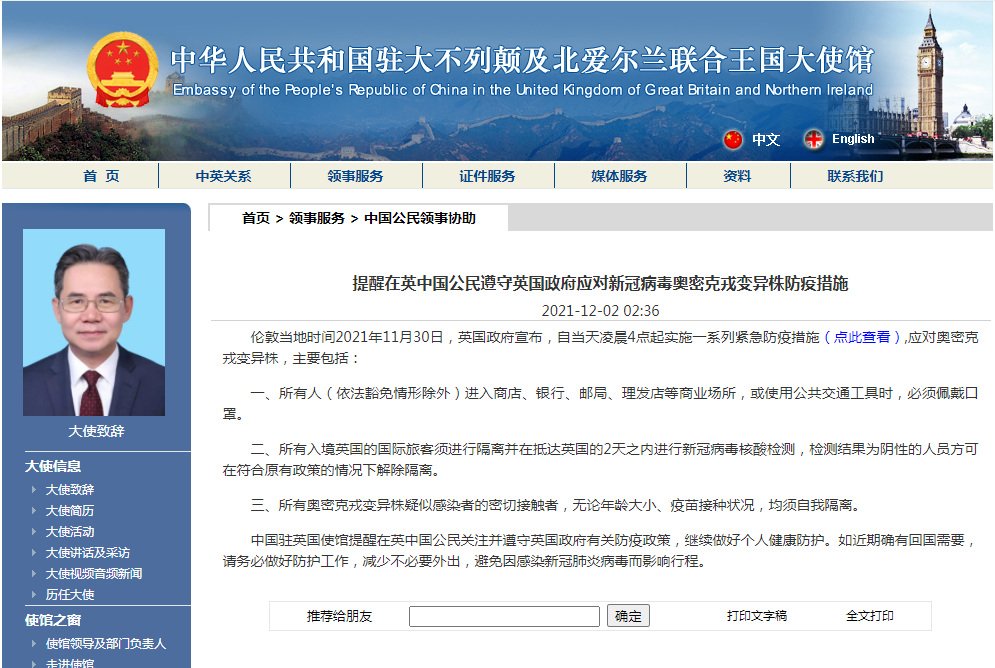Image resolution: width=995 pixels, height=668 pixels.
Task: Click the English embassy name in the banner
Action: point(523,90)
